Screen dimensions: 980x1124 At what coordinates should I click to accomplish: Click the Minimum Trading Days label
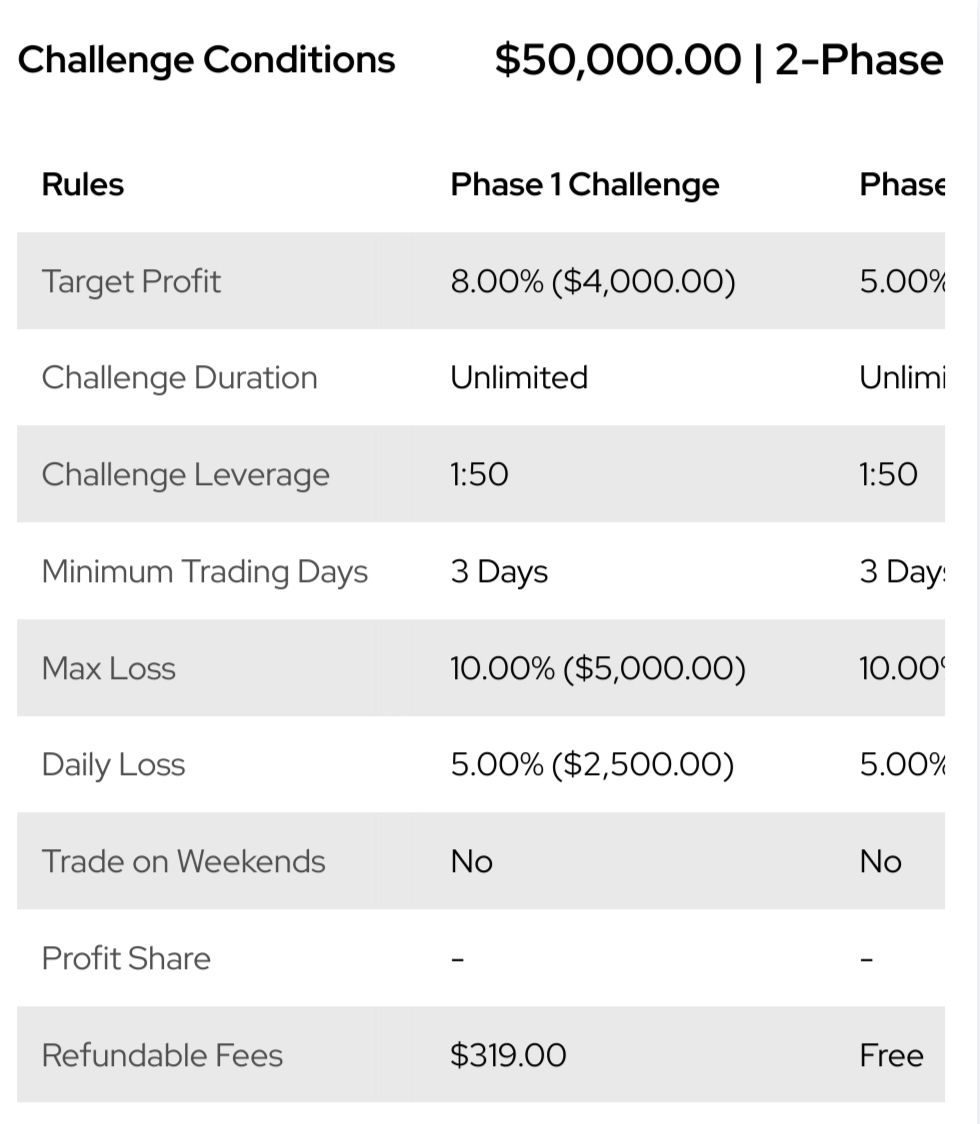tap(204, 572)
